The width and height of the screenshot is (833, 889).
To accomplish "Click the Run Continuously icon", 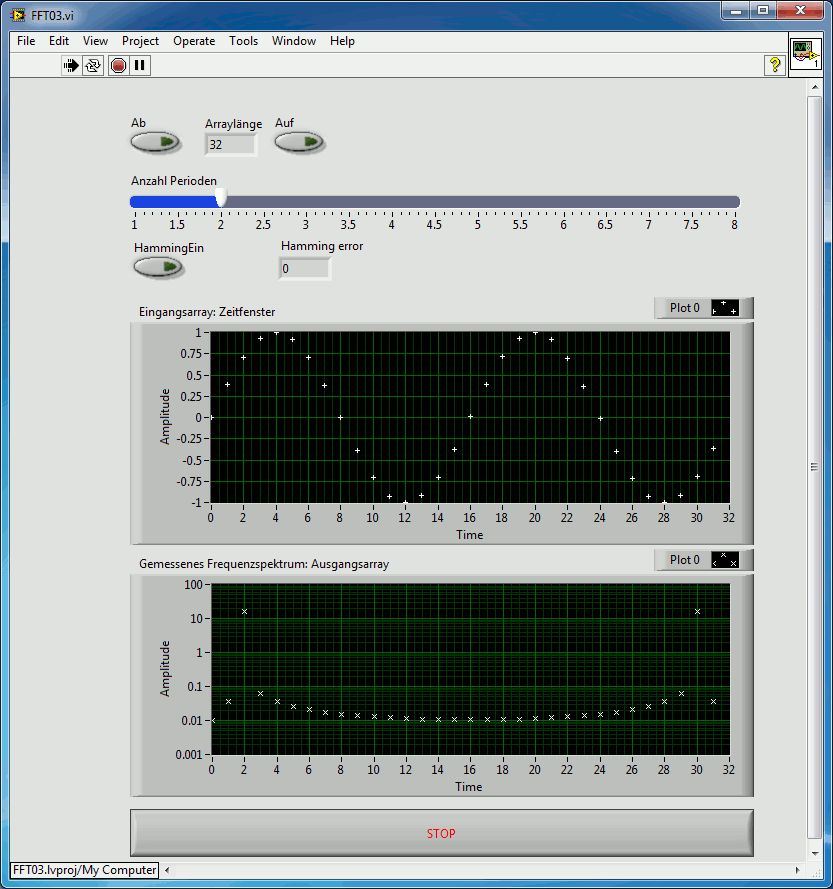I will tap(93, 65).
